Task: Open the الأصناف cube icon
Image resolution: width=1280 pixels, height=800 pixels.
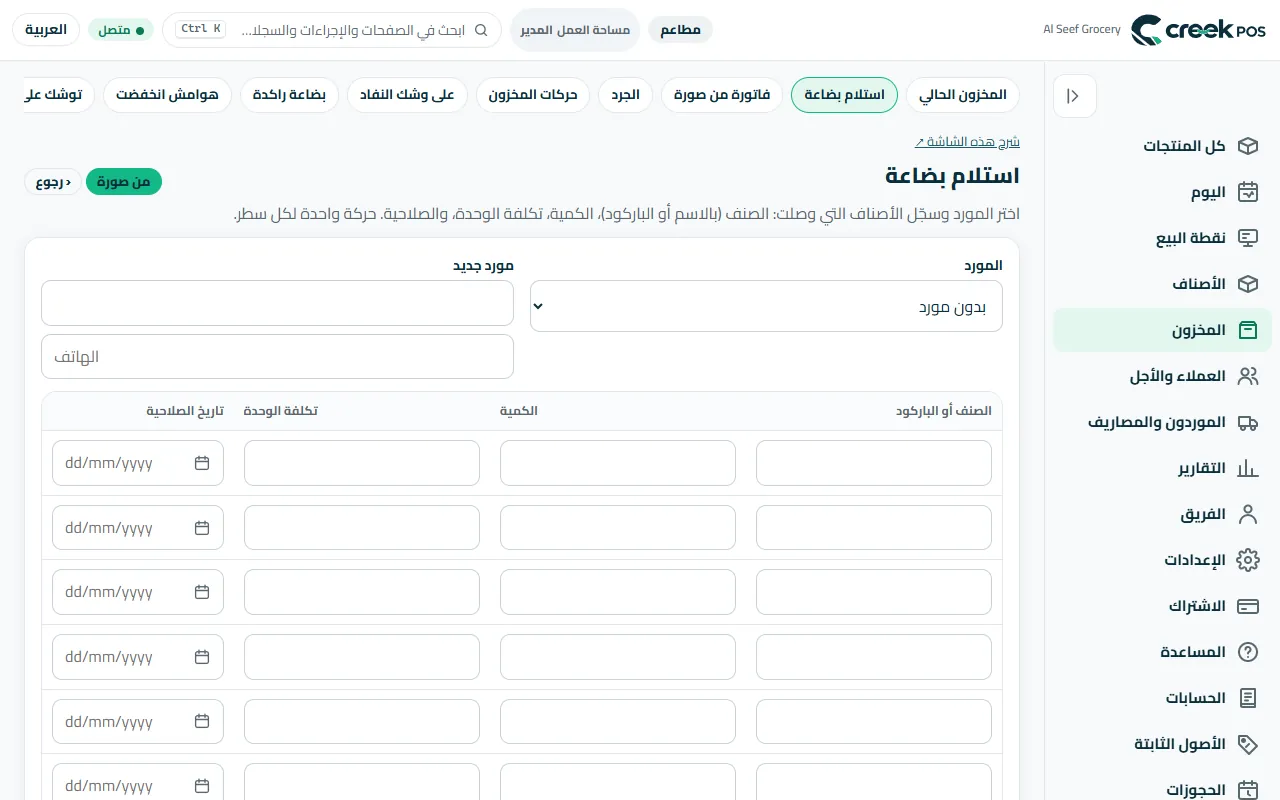Action: pyautogui.click(x=1247, y=284)
